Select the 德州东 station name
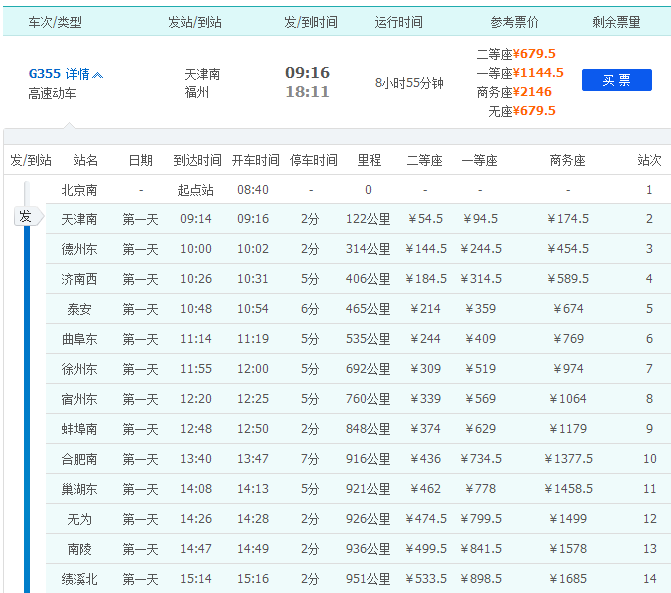The width and height of the screenshot is (671, 593). tap(79, 249)
